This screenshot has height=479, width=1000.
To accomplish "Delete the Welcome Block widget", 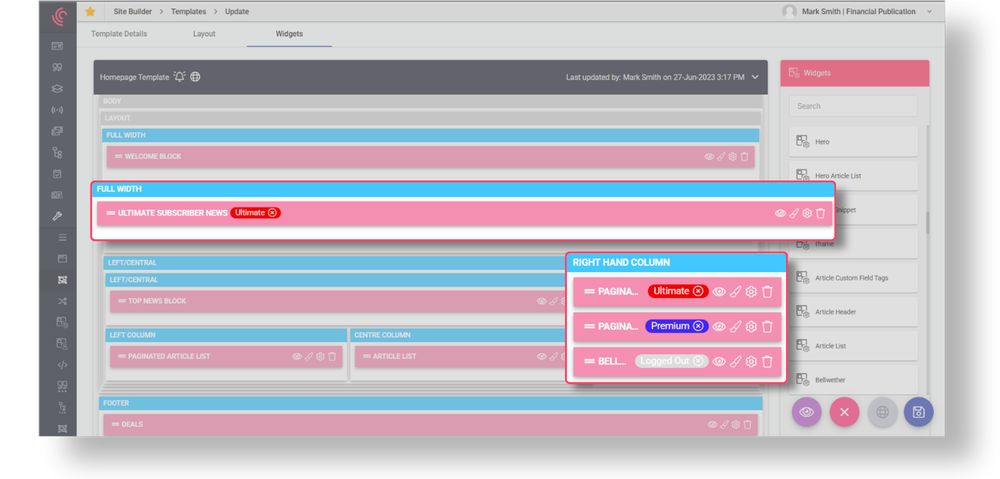I will coord(744,157).
